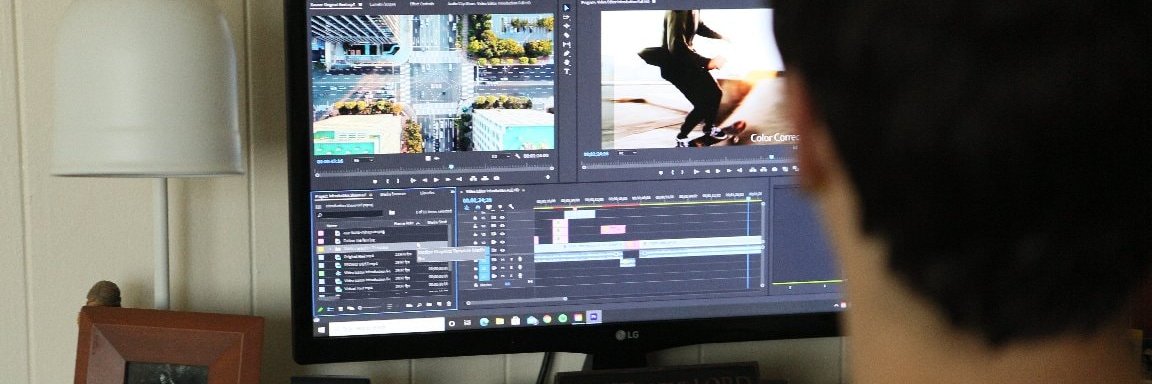This screenshot has width=1152, height=384.
Task: Switch Project panel to Icon View
Action: (x=340, y=308)
